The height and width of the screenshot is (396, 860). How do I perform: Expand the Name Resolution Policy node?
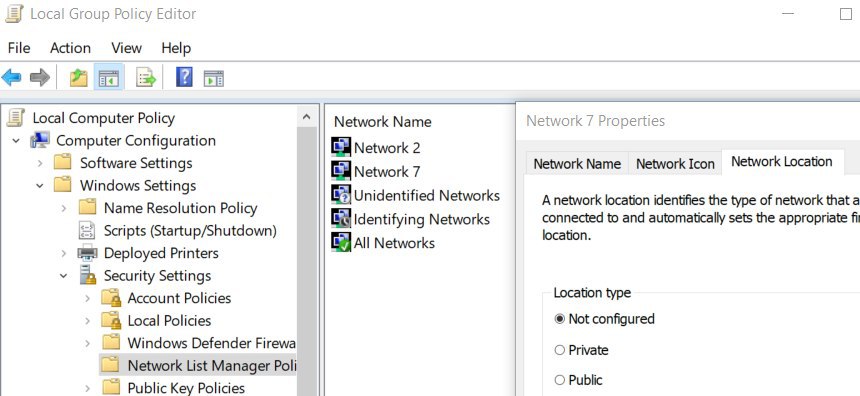tap(64, 208)
